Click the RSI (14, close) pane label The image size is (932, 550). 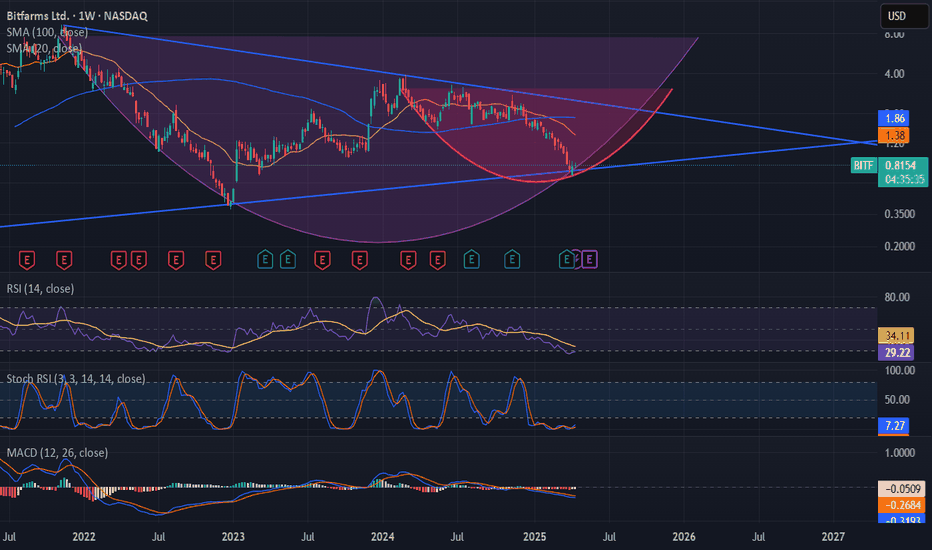[40, 289]
